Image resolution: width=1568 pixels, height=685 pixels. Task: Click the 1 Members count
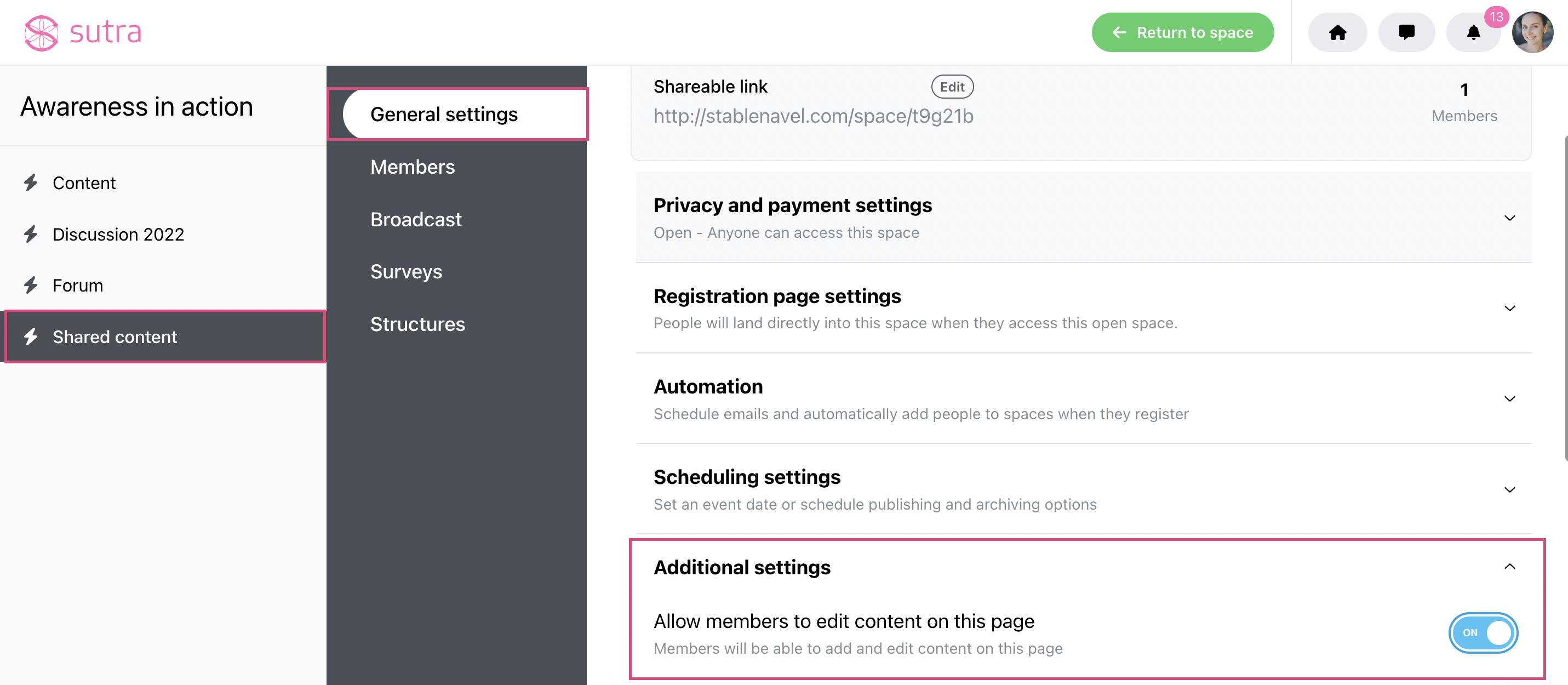1464,102
